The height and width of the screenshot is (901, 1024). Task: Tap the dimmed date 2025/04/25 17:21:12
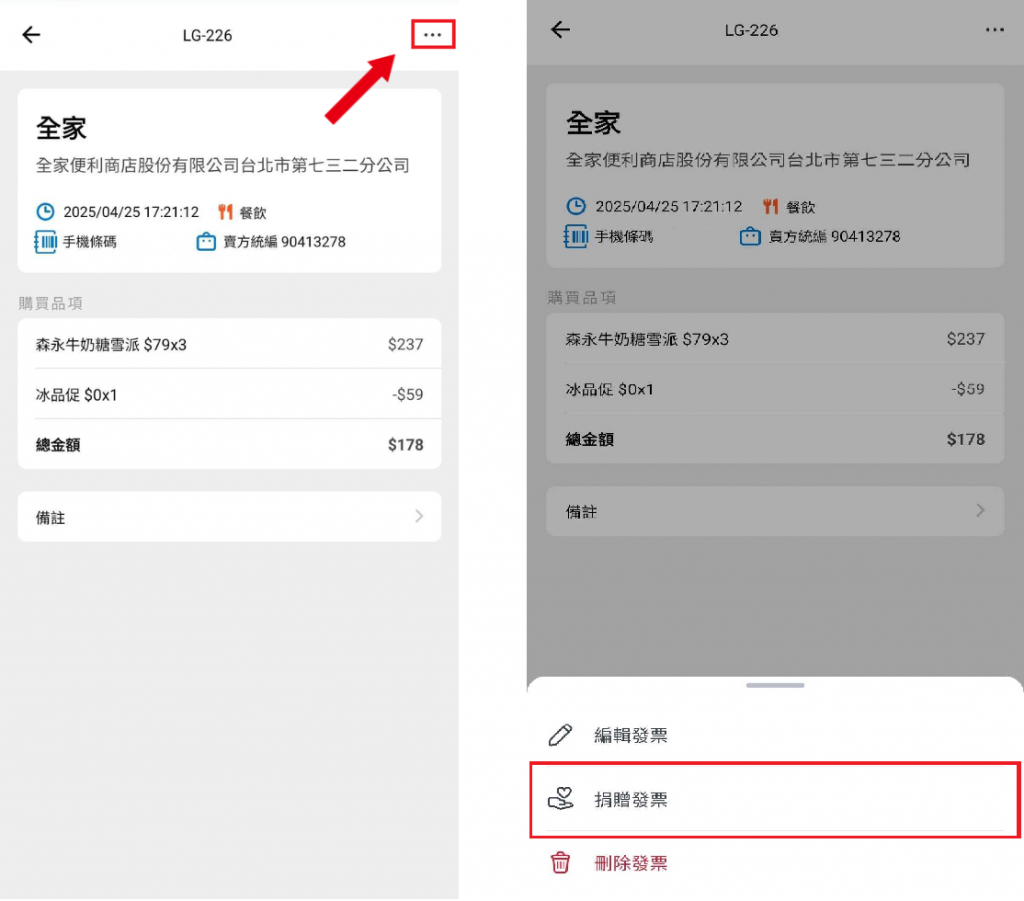click(x=669, y=207)
